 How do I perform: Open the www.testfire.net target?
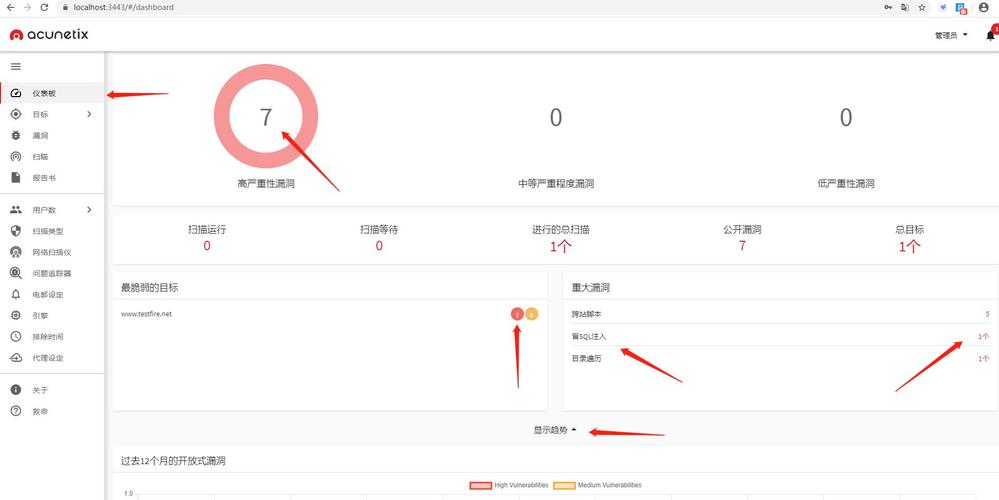[147, 313]
